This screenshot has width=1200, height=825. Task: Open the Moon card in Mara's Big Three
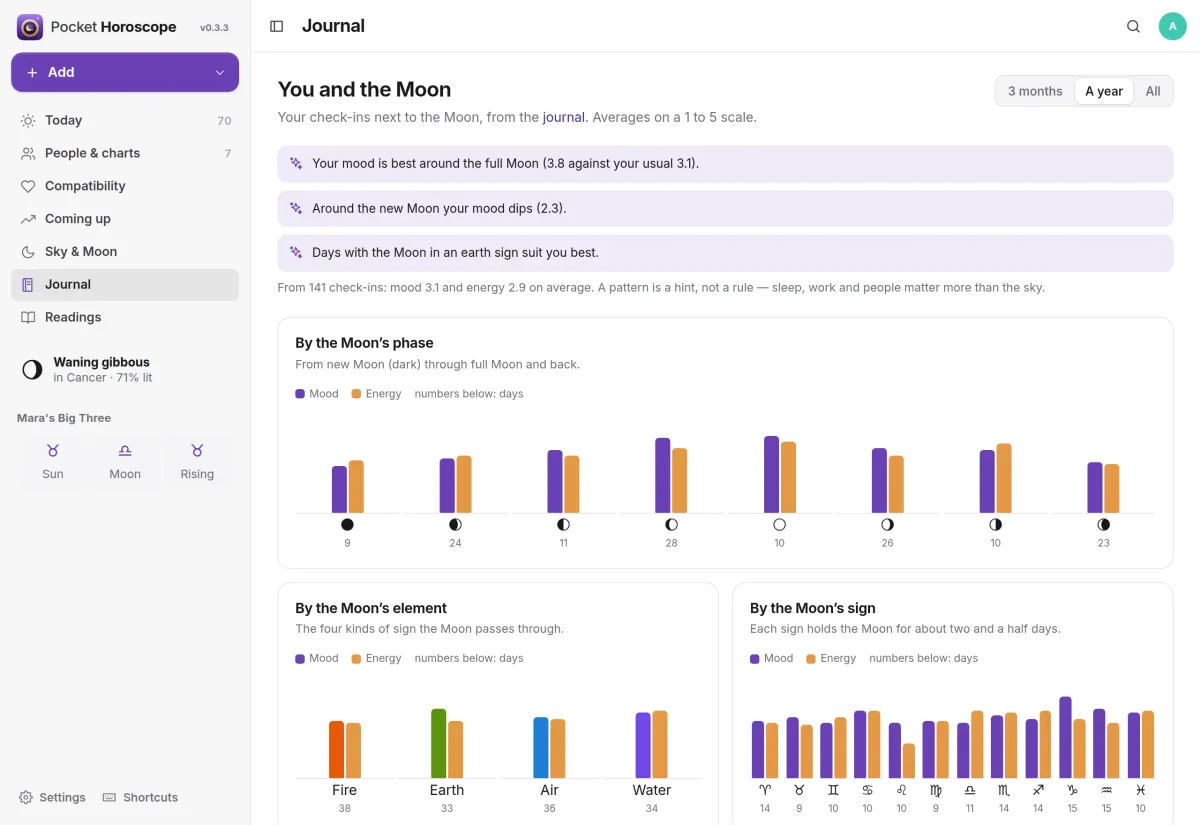point(125,462)
